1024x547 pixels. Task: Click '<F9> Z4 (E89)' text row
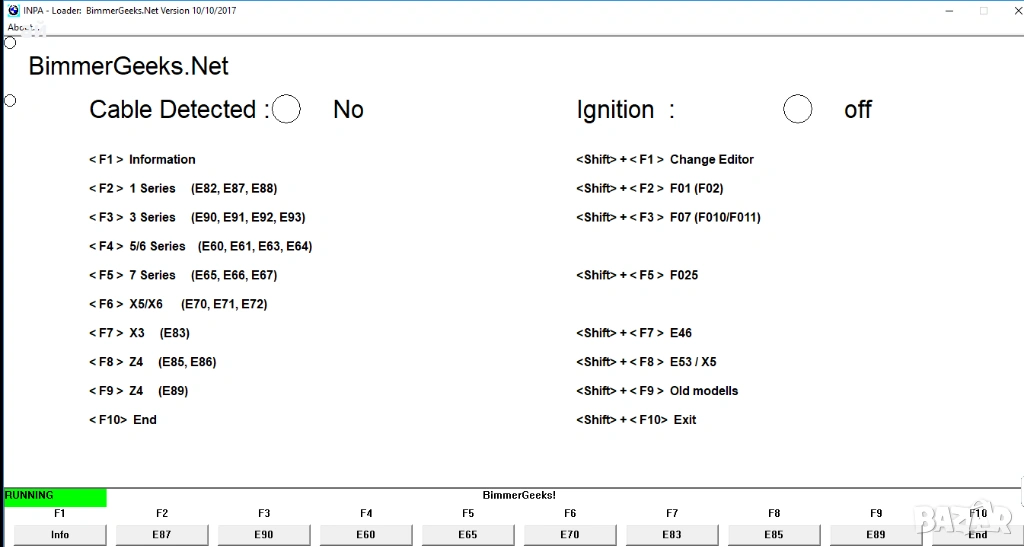(138, 390)
